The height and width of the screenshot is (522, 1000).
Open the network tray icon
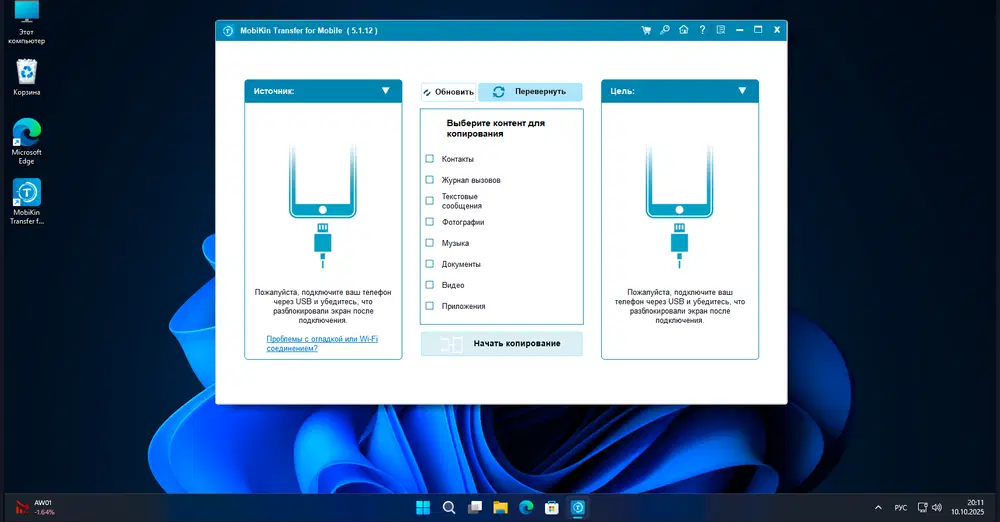click(922, 508)
